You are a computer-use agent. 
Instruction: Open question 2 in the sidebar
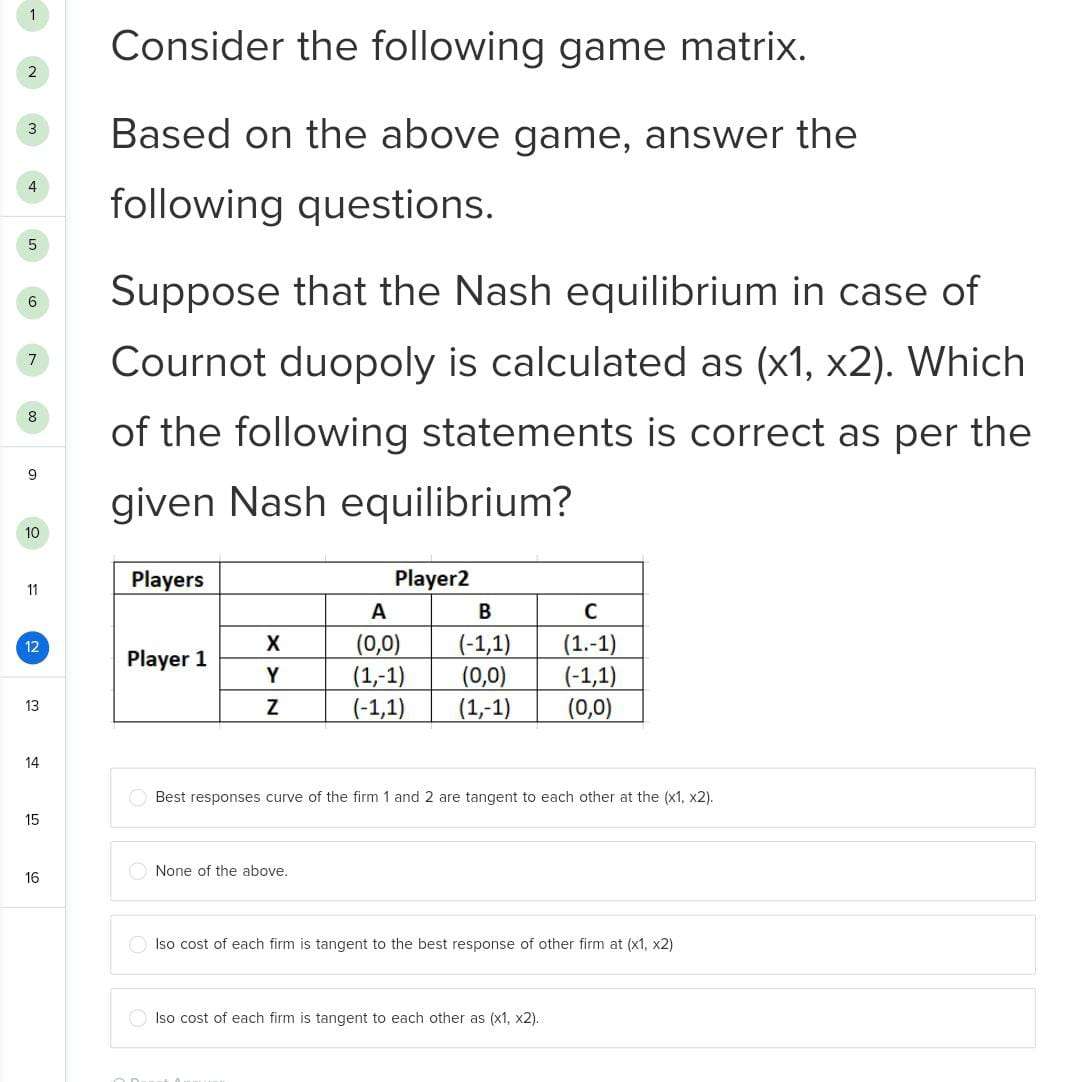pyautogui.click(x=32, y=72)
